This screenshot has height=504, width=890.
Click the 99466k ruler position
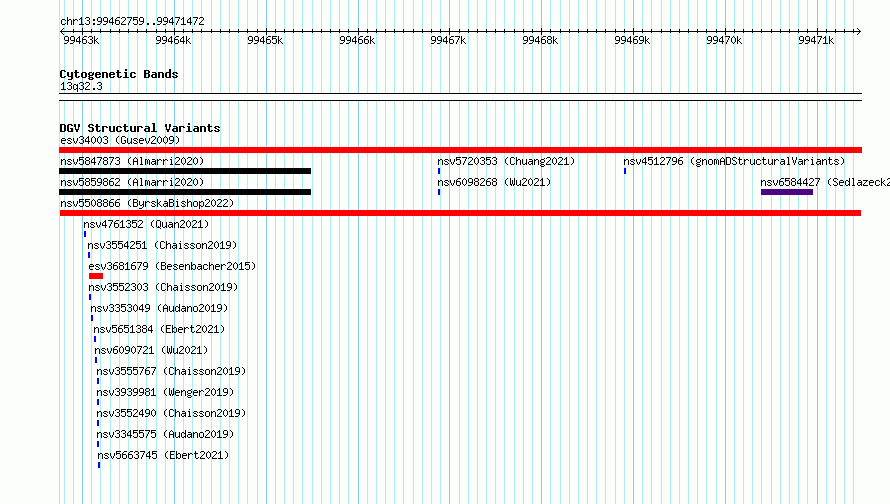point(357,40)
